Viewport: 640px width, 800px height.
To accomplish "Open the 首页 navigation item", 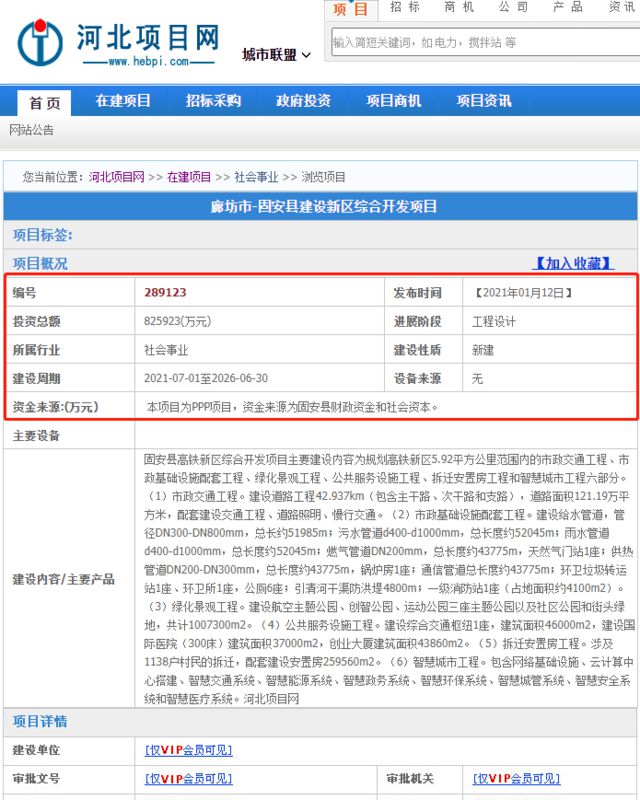I will coord(44,102).
